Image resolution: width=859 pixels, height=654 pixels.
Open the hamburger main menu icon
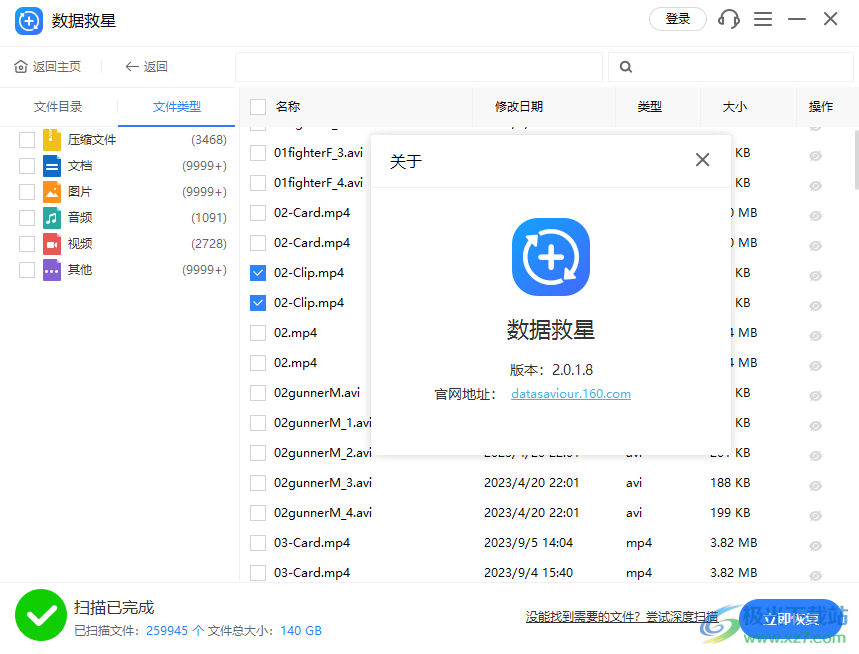tap(763, 20)
